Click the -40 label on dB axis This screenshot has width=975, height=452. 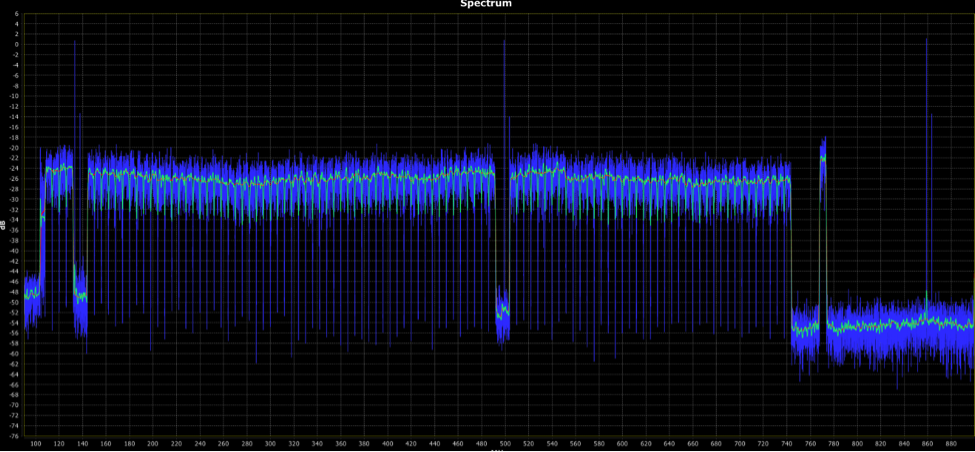click(15, 251)
